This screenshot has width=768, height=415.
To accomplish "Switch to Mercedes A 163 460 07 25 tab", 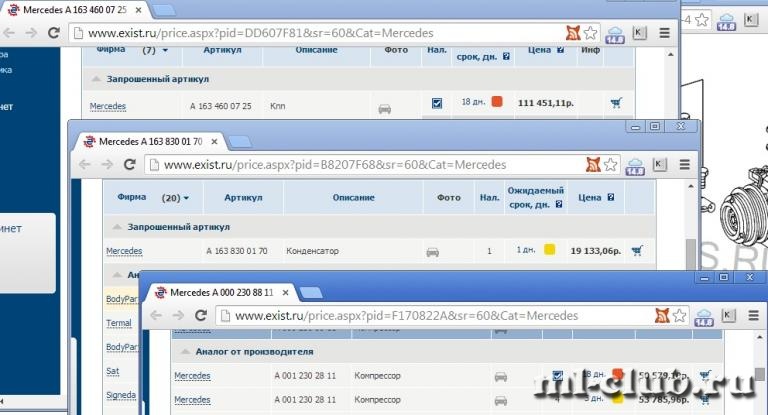I will [x=75, y=10].
